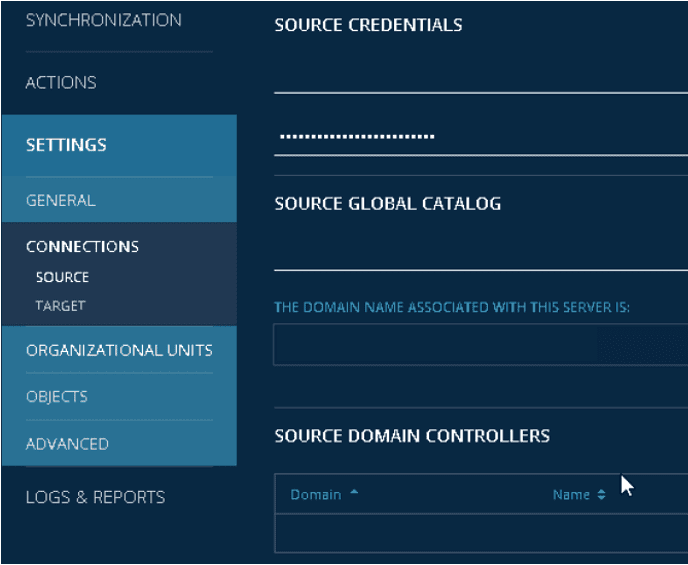The image size is (688, 565).
Task: Select Target under Connections
Action: point(60,306)
